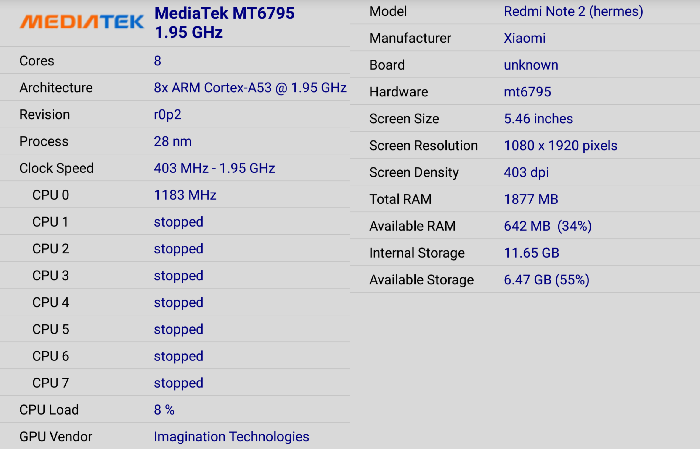Tap the CPU 7 stopped row
The height and width of the screenshot is (449, 700).
[175, 382]
